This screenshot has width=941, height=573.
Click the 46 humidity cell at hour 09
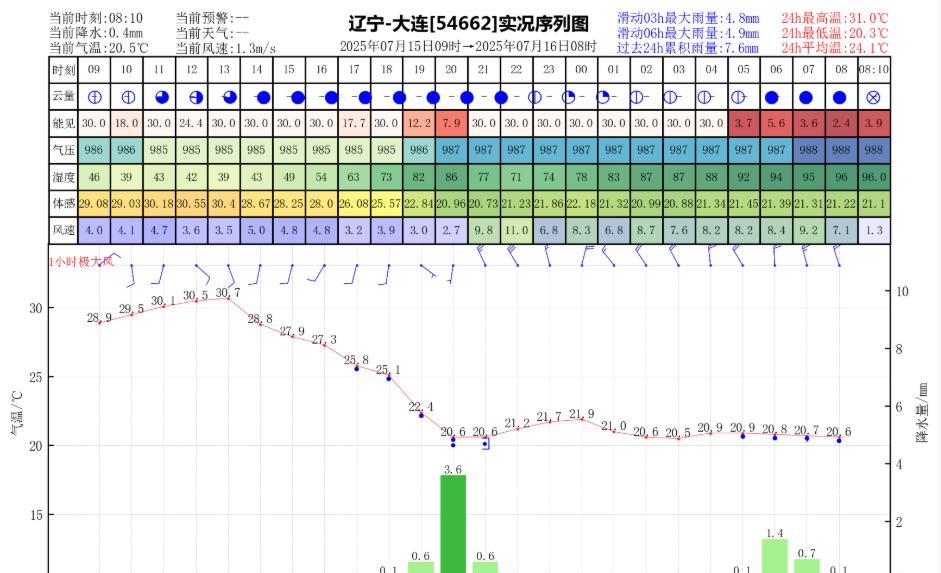(x=94, y=177)
